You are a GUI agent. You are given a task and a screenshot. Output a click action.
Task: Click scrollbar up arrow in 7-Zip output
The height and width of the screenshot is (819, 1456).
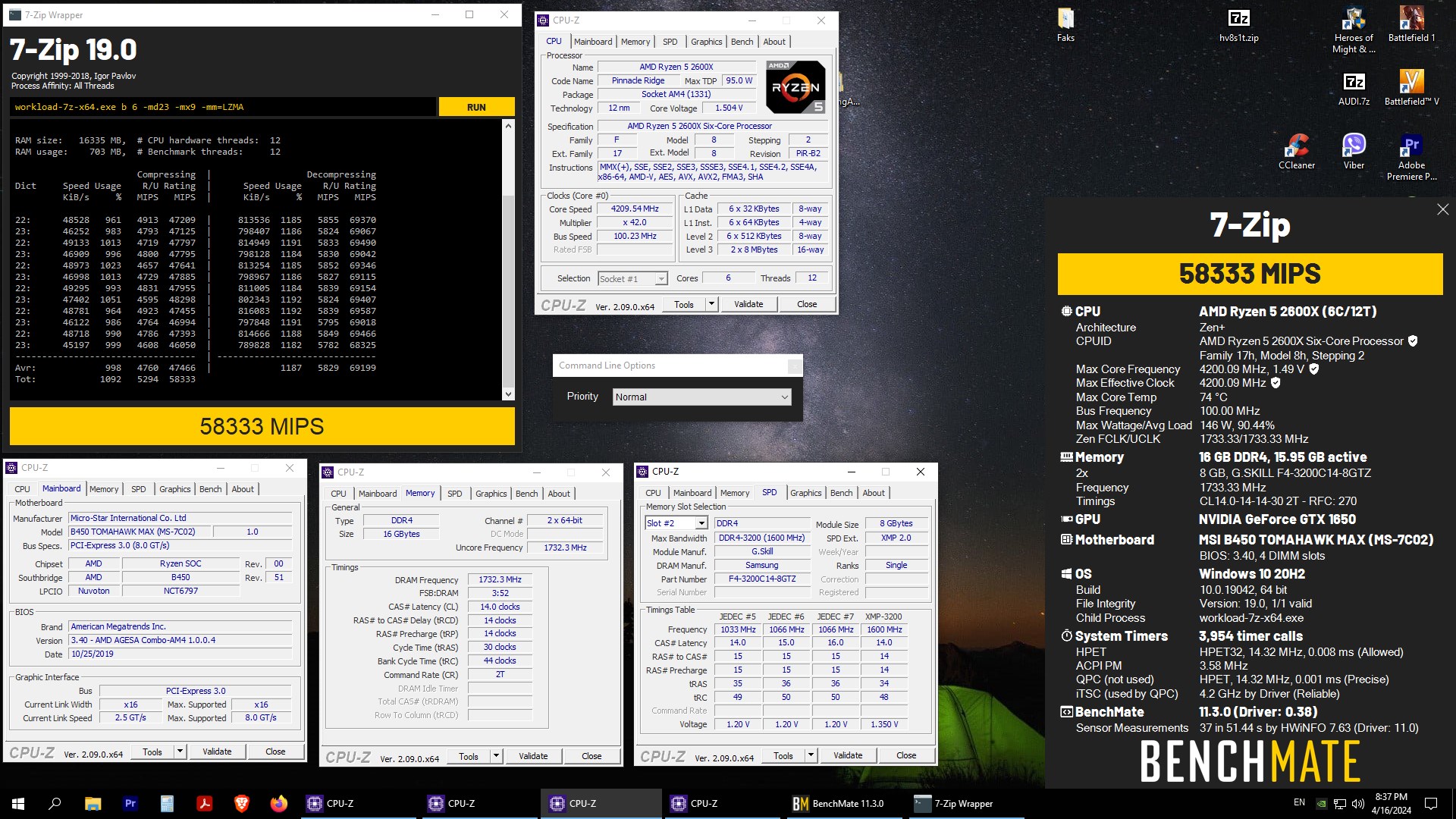pos(508,126)
